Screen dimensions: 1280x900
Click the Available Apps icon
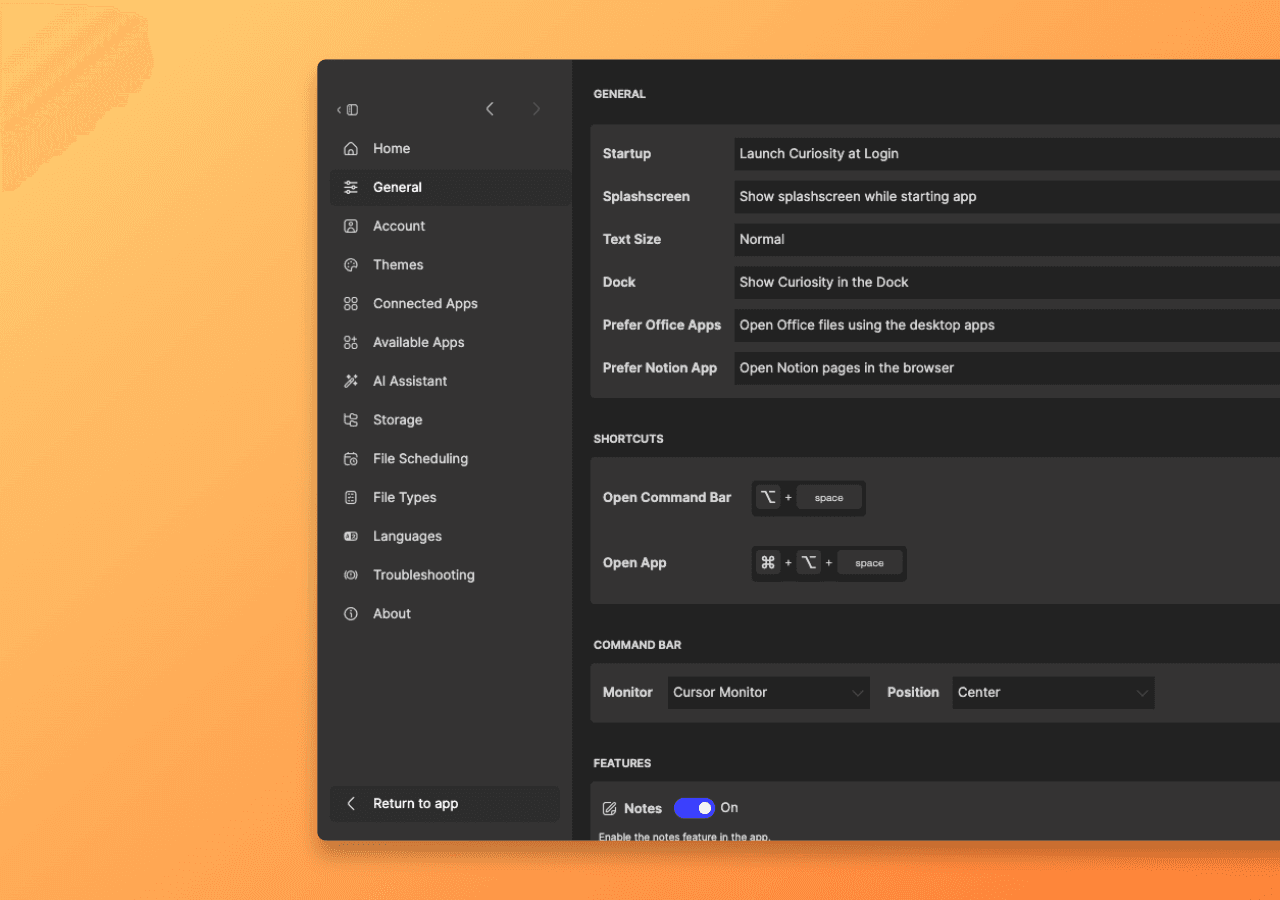pyautogui.click(x=351, y=342)
